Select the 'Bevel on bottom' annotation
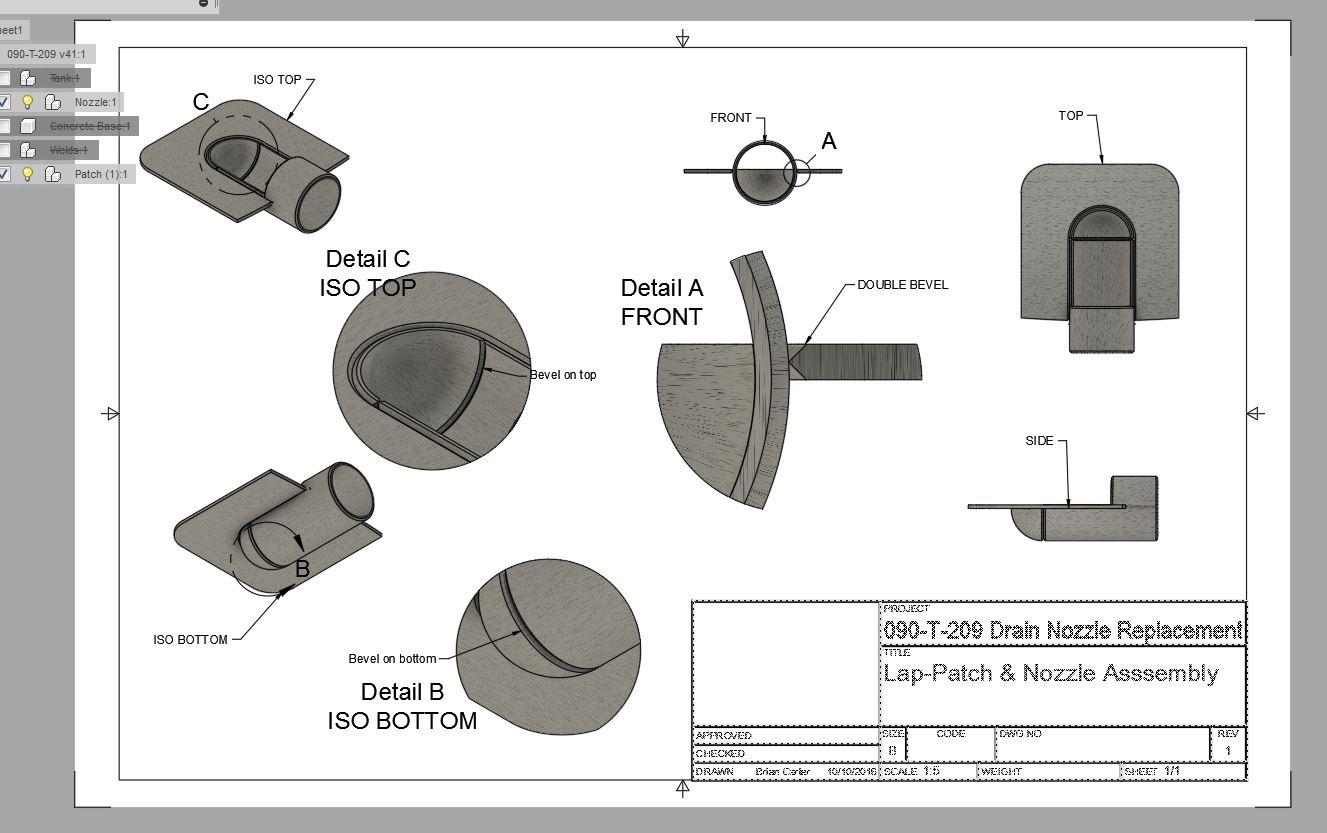This screenshot has width=1327, height=833. tap(392, 659)
